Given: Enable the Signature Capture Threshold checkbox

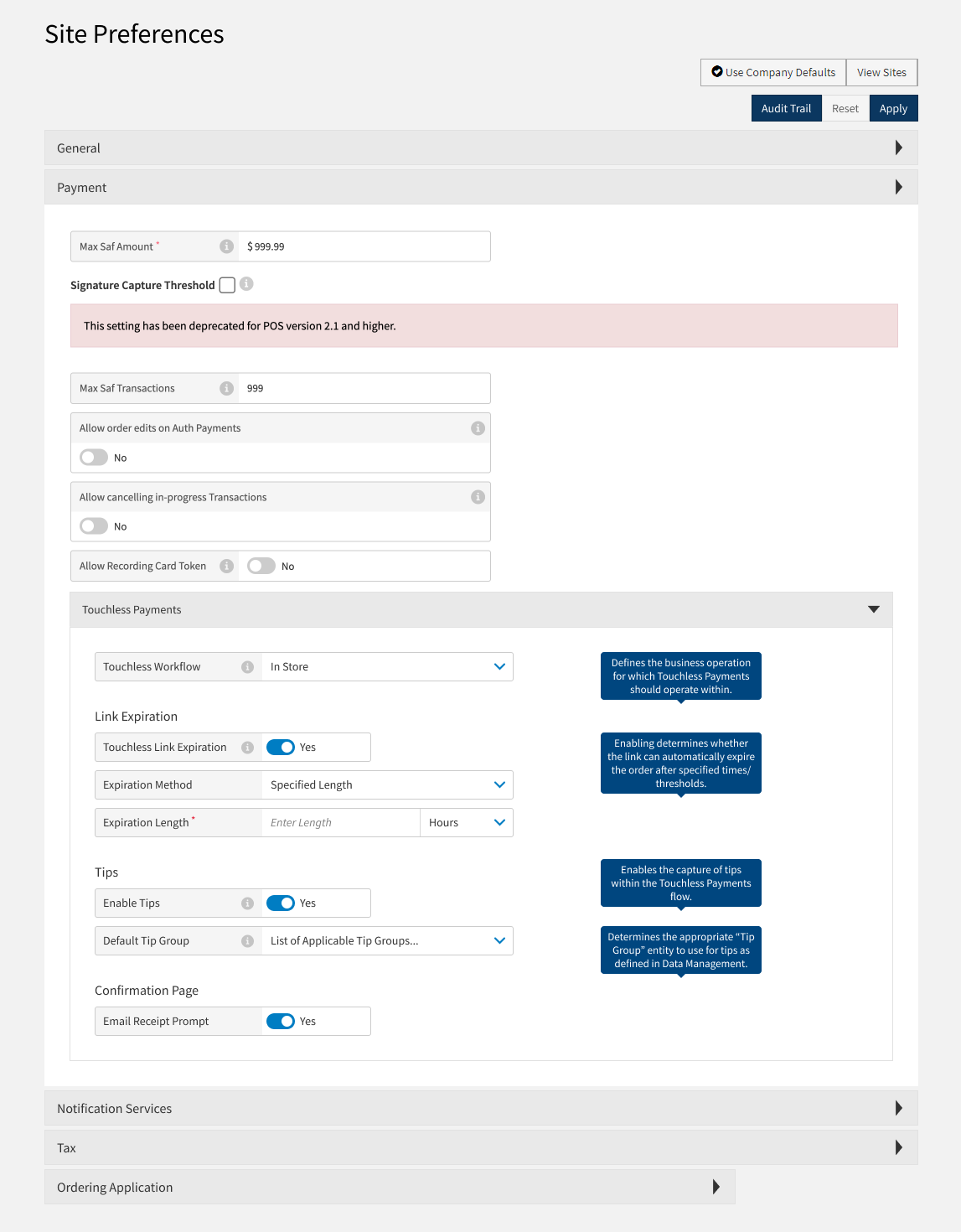Looking at the screenshot, I should (226, 285).
